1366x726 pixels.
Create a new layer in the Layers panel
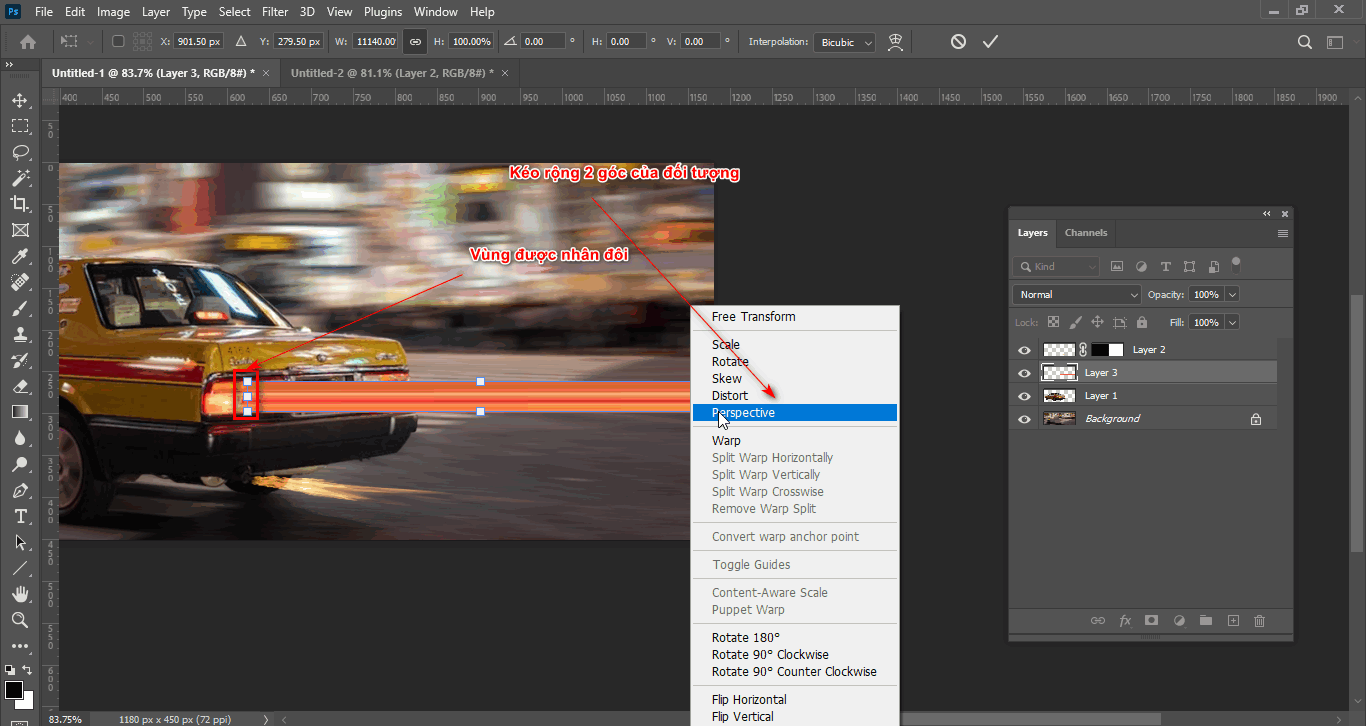(1233, 621)
